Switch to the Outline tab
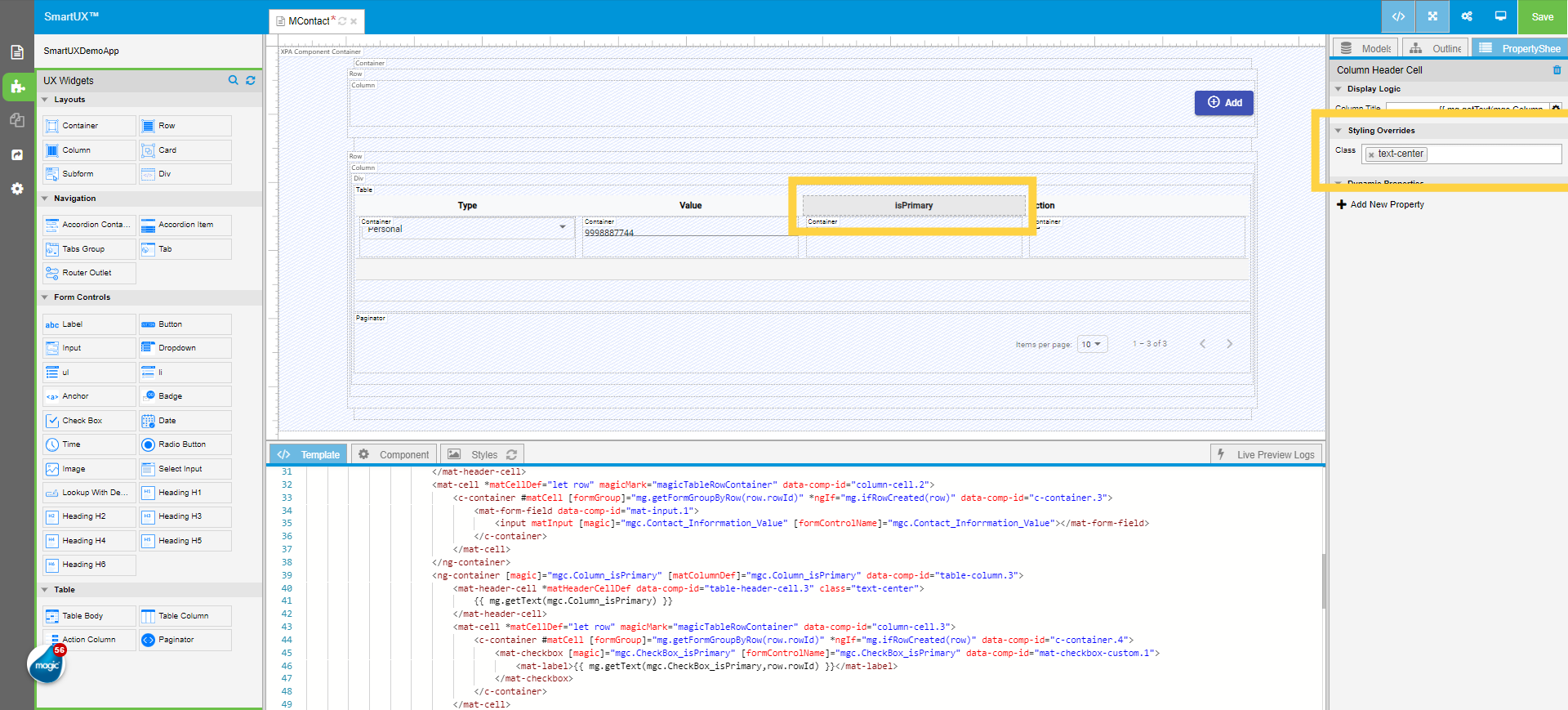The height and width of the screenshot is (710, 1568). [x=1435, y=48]
